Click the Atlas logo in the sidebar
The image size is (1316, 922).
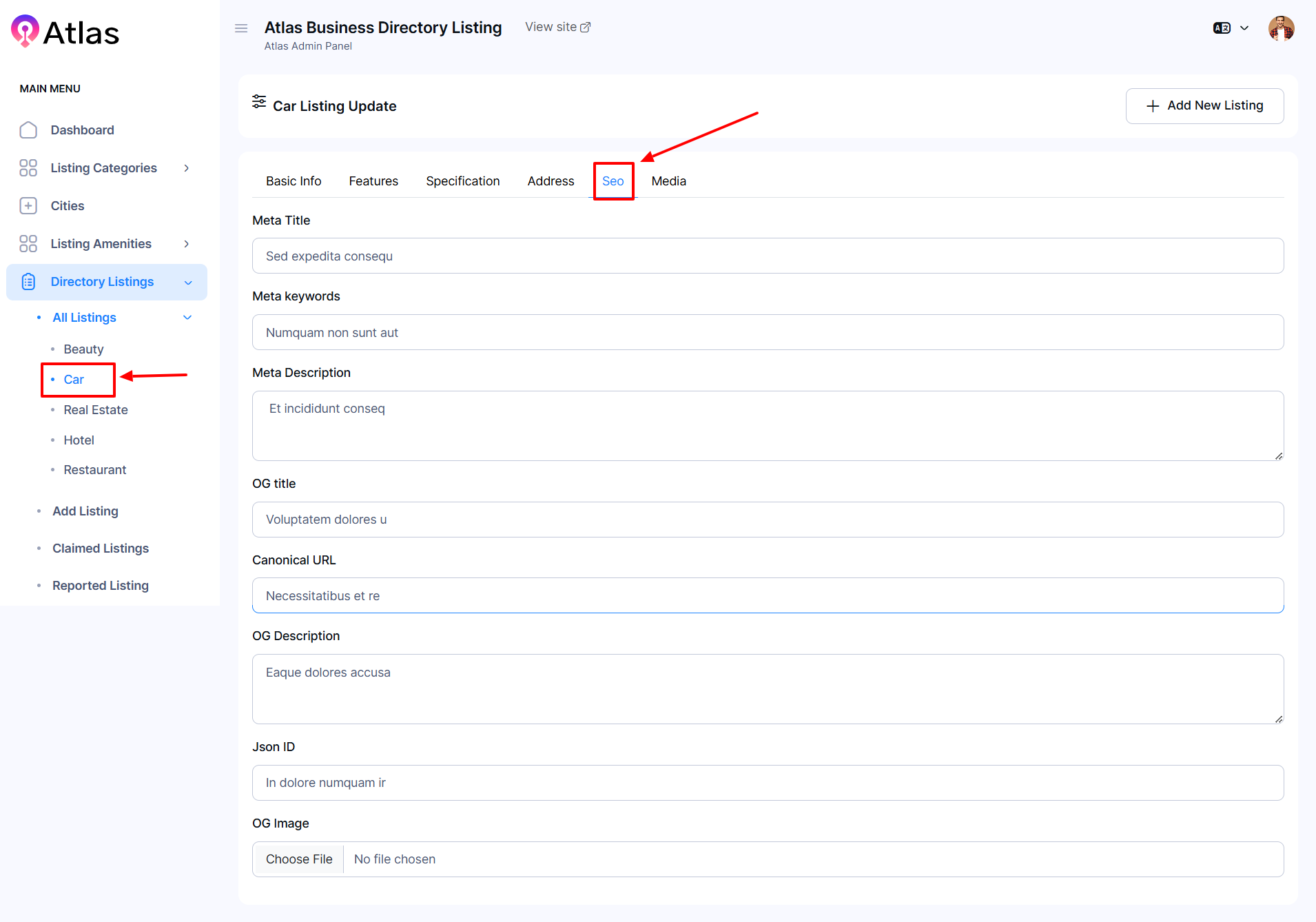65,32
